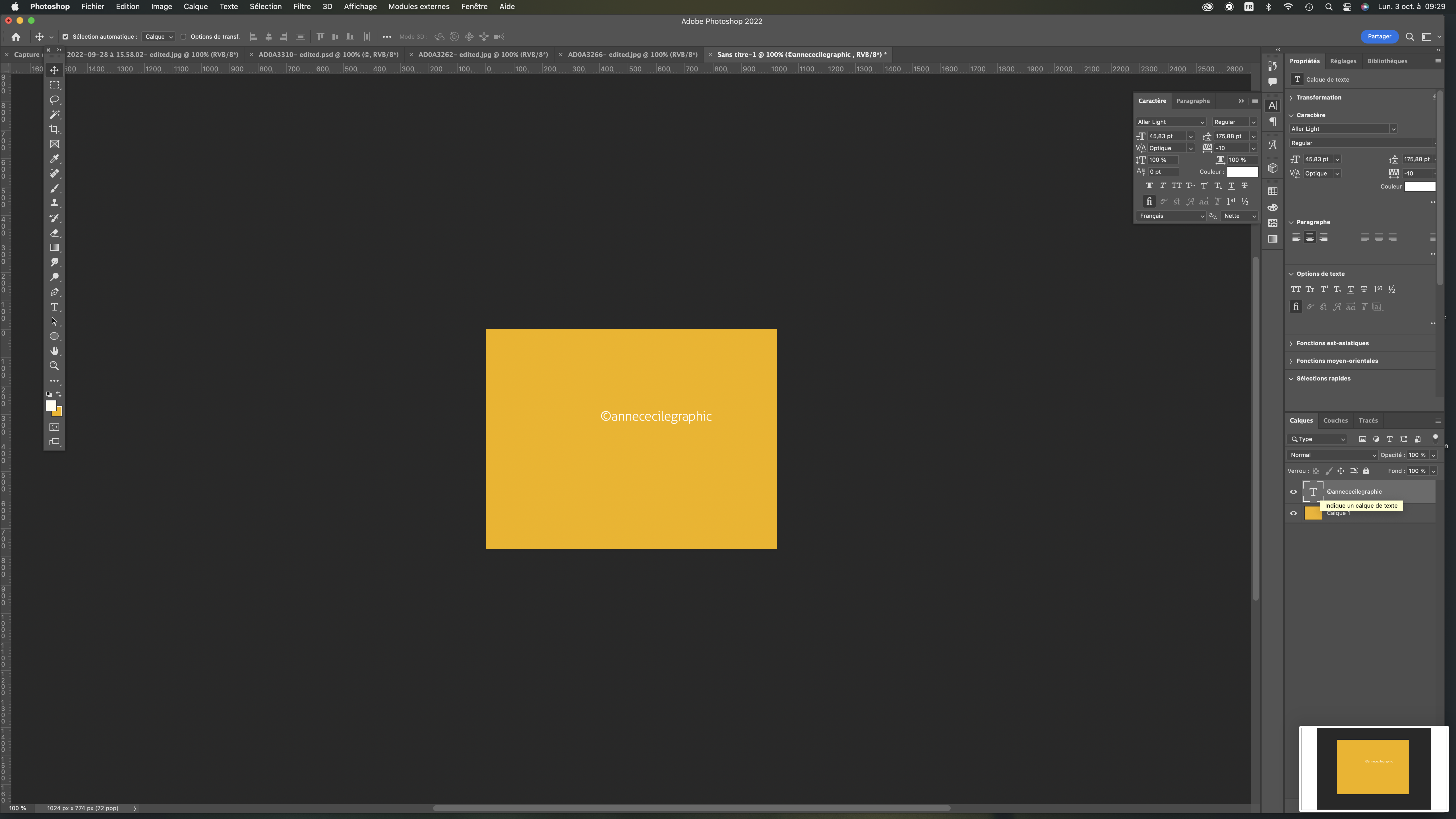This screenshot has height=819, width=1456.
Task: Hide the ©annececilegraphic text layer
Action: click(1293, 492)
